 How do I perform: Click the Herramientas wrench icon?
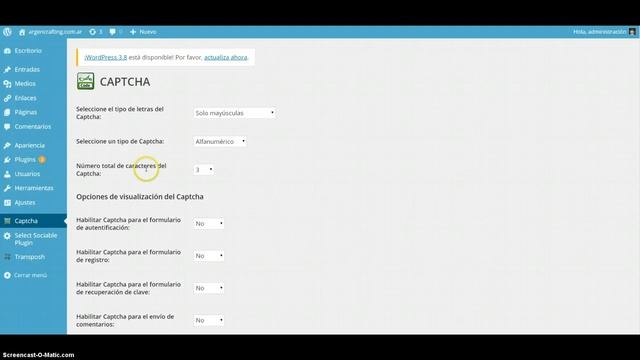[x=7, y=188]
